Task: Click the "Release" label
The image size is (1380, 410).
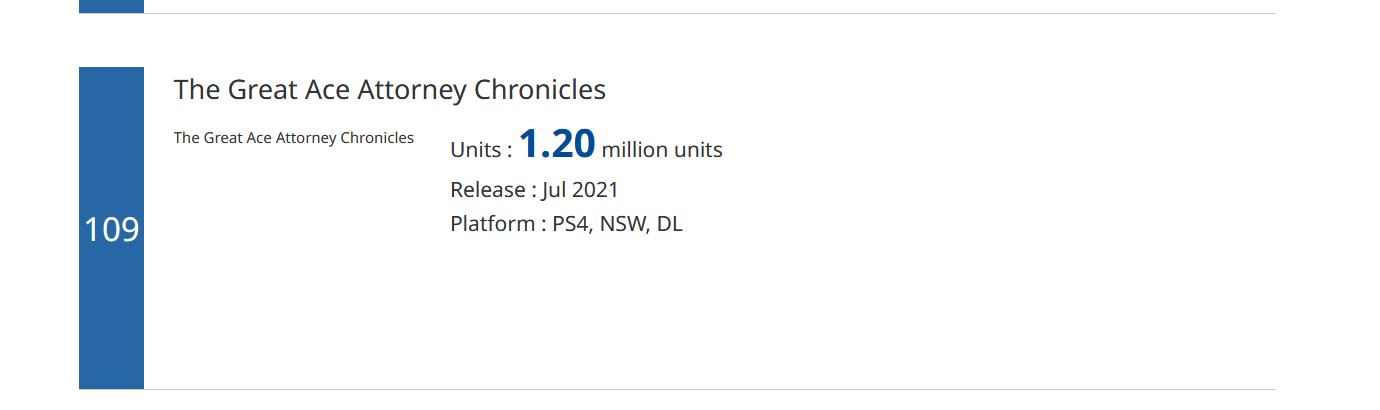Action: click(488, 190)
